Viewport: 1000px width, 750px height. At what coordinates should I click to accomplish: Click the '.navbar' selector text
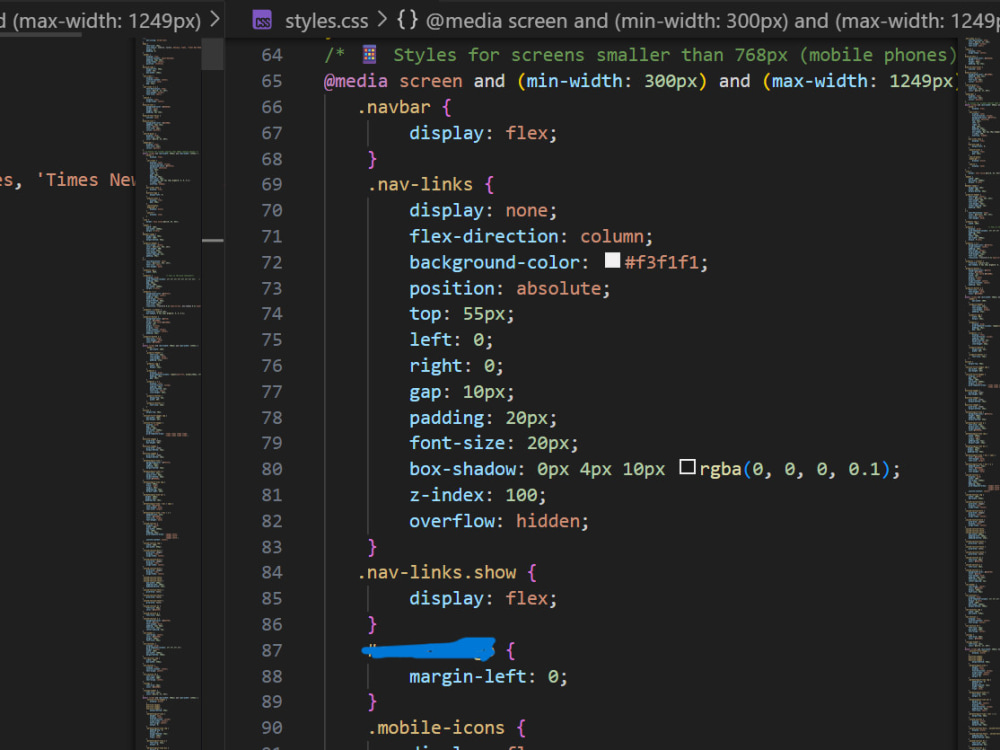[x=393, y=107]
